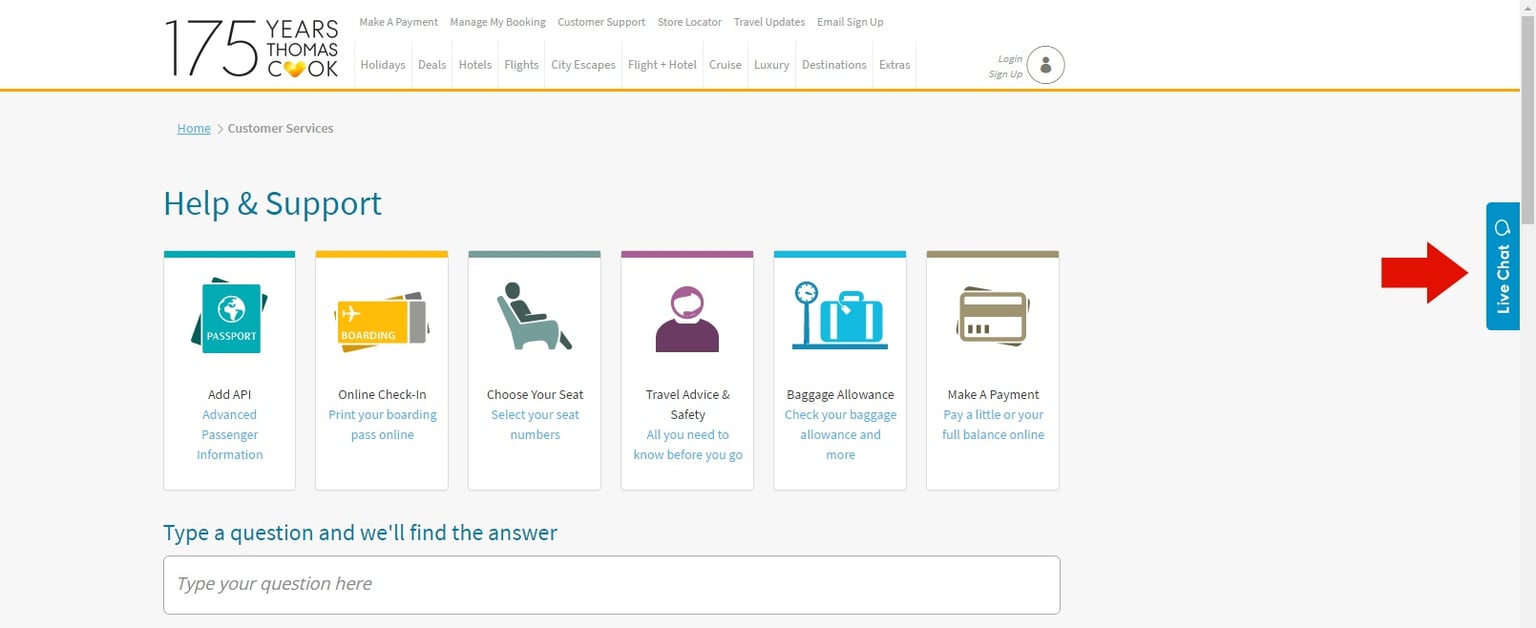Open Travel Advice & Safety via the person icon
Image resolution: width=1536 pixels, height=628 pixels.
point(687,315)
